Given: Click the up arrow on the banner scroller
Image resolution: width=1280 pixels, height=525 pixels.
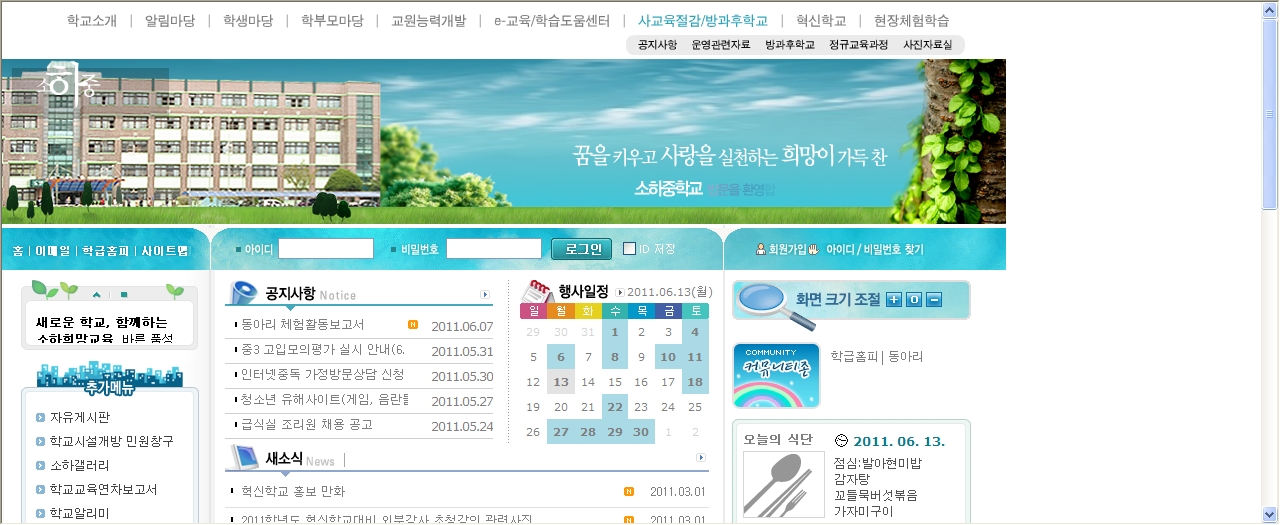Looking at the screenshot, I should pyautogui.click(x=97, y=295).
